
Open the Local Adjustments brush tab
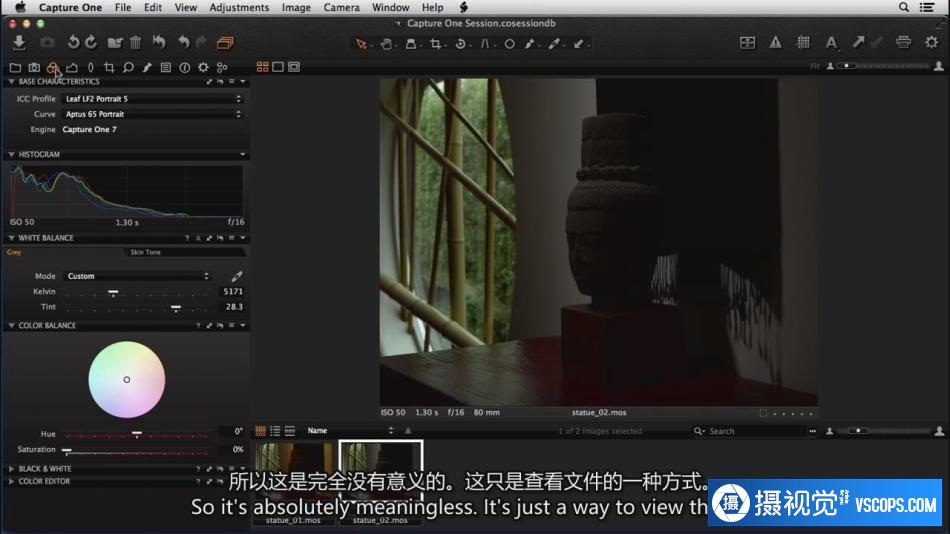147,67
